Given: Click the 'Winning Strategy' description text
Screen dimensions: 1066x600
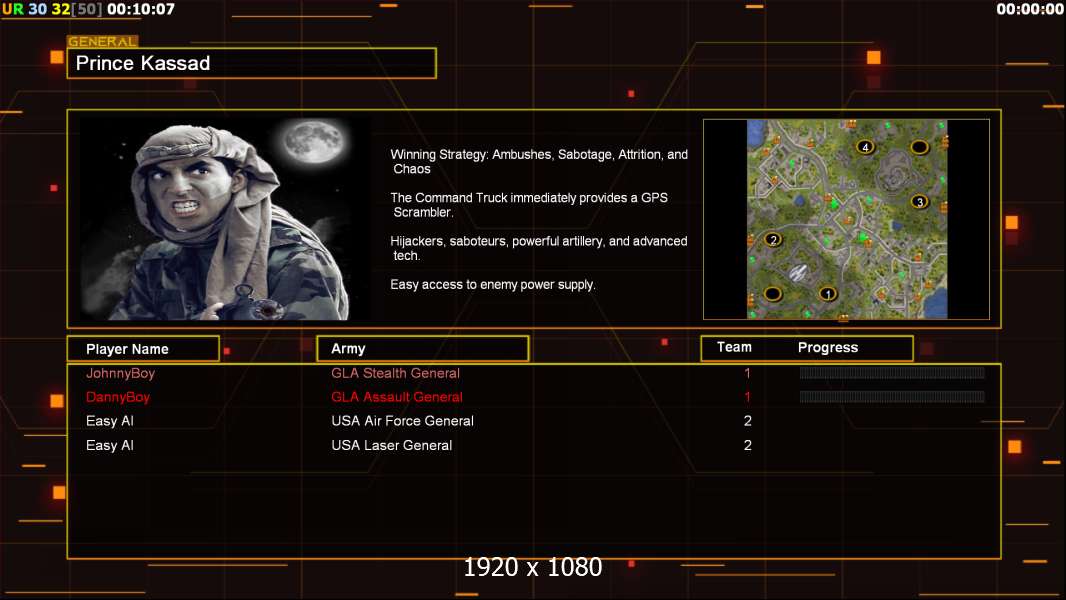Looking at the screenshot, I should coord(539,162).
